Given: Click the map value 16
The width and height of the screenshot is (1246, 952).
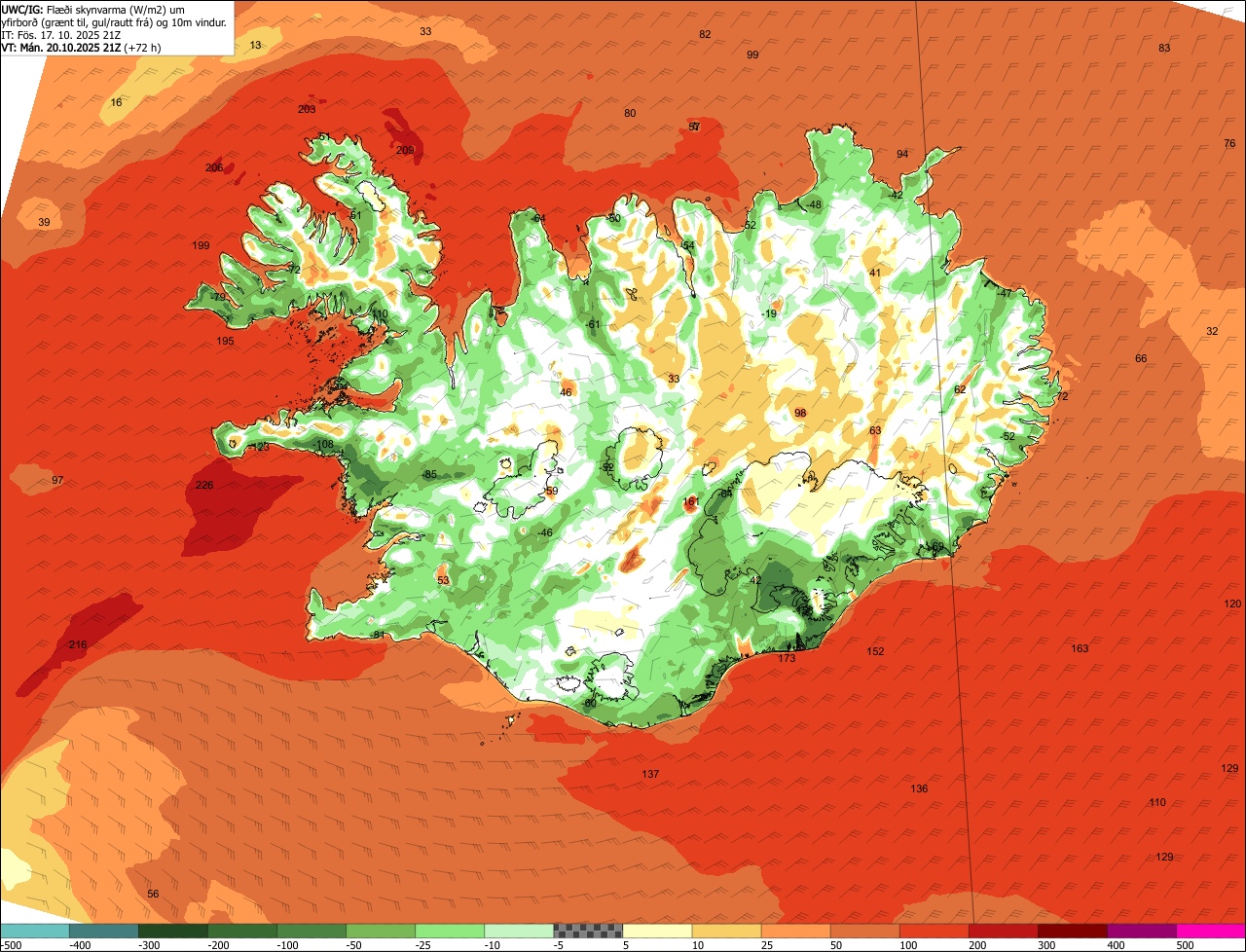Looking at the screenshot, I should click(117, 102).
